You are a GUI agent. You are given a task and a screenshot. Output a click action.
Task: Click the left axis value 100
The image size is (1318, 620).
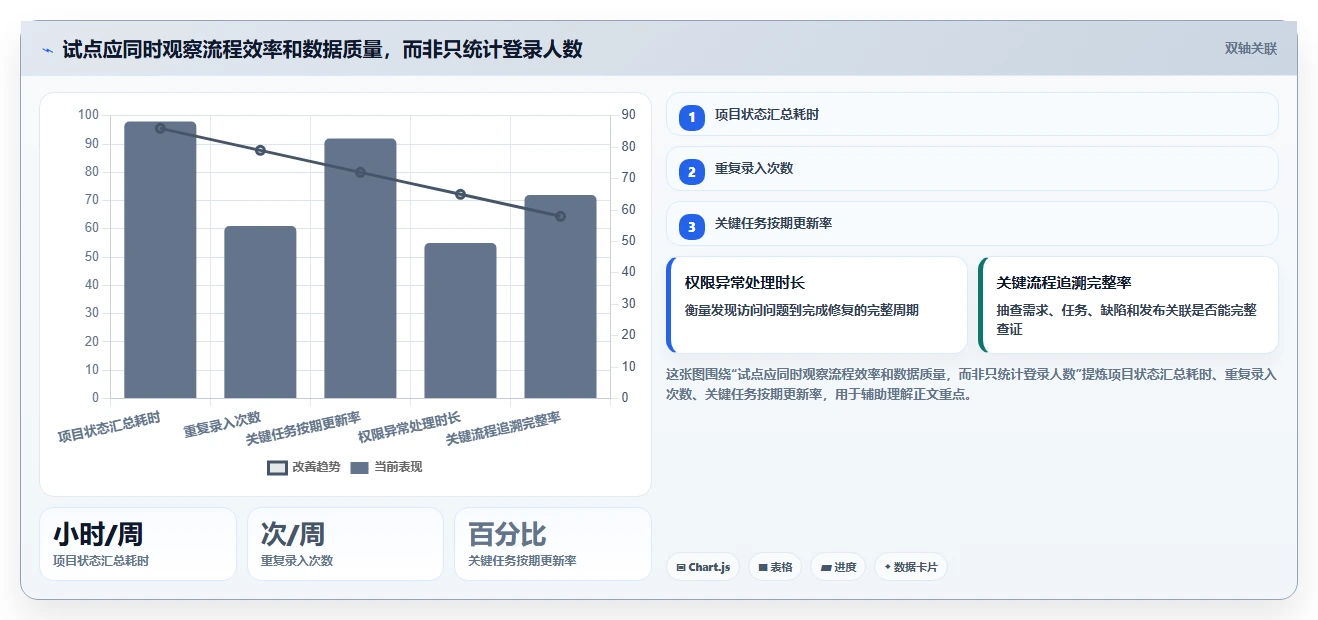[x=88, y=115]
